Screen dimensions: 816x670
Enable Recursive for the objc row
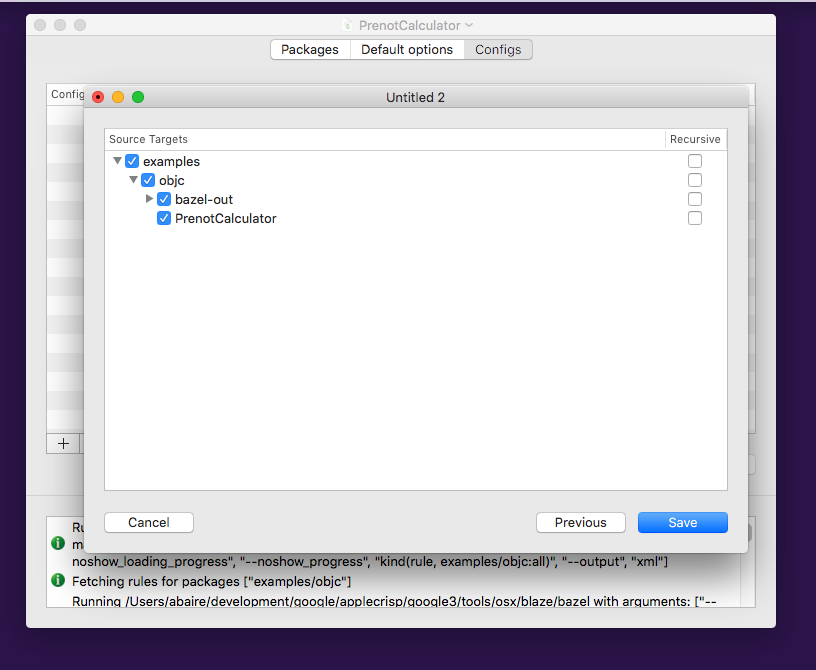(695, 180)
